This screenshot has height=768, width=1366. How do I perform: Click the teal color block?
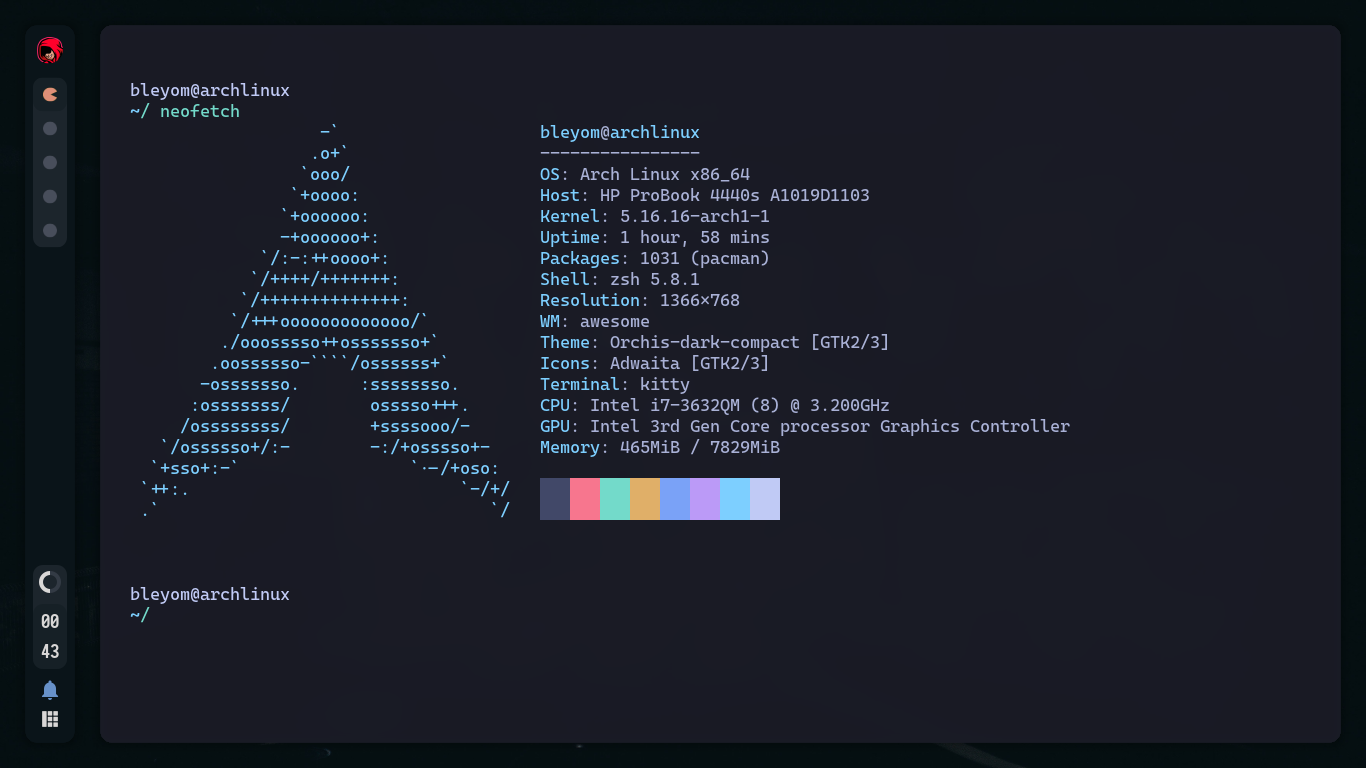615,499
